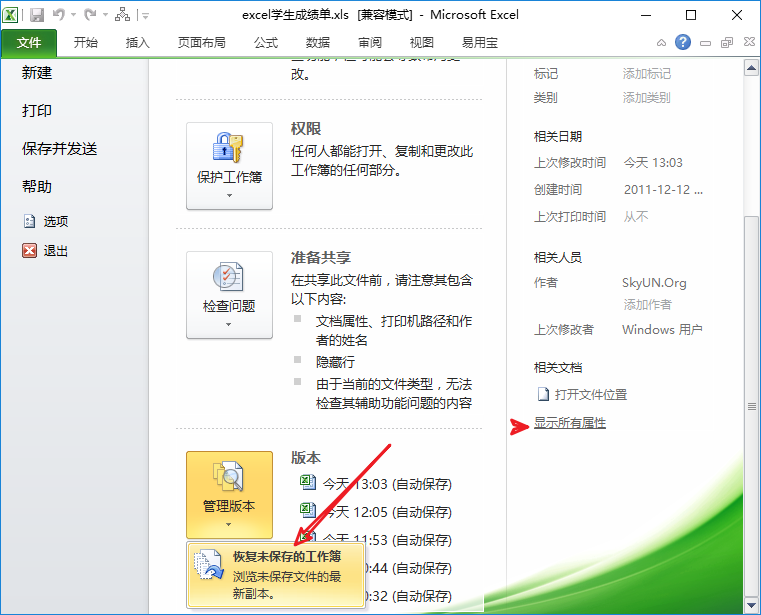Image resolution: width=761 pixels, height=615 pixels.
Task: Click the 保护工作簿 button
Action: coord(230,166)
